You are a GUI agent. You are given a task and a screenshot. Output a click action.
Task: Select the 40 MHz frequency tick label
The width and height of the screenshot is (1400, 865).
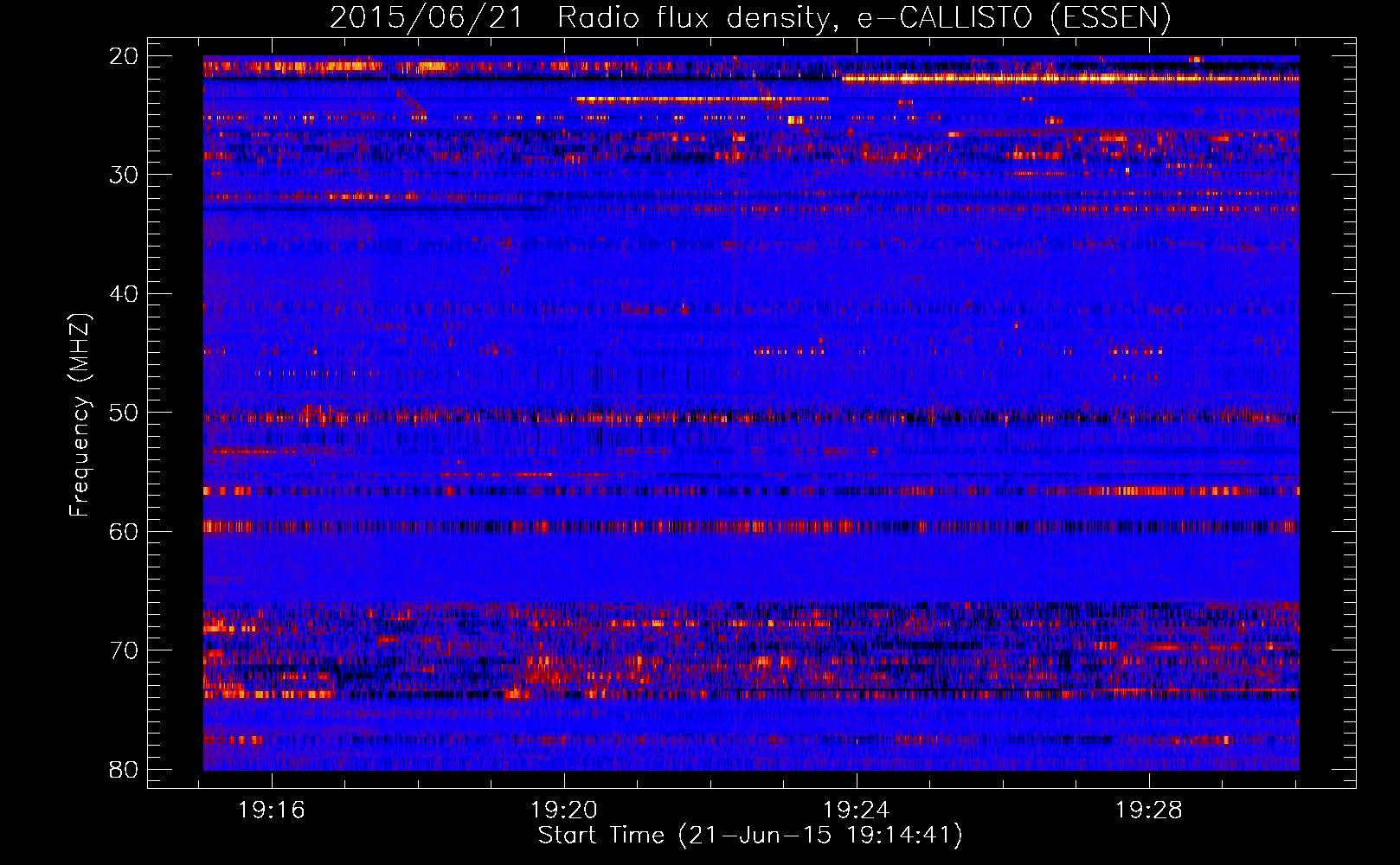point(124,294)
